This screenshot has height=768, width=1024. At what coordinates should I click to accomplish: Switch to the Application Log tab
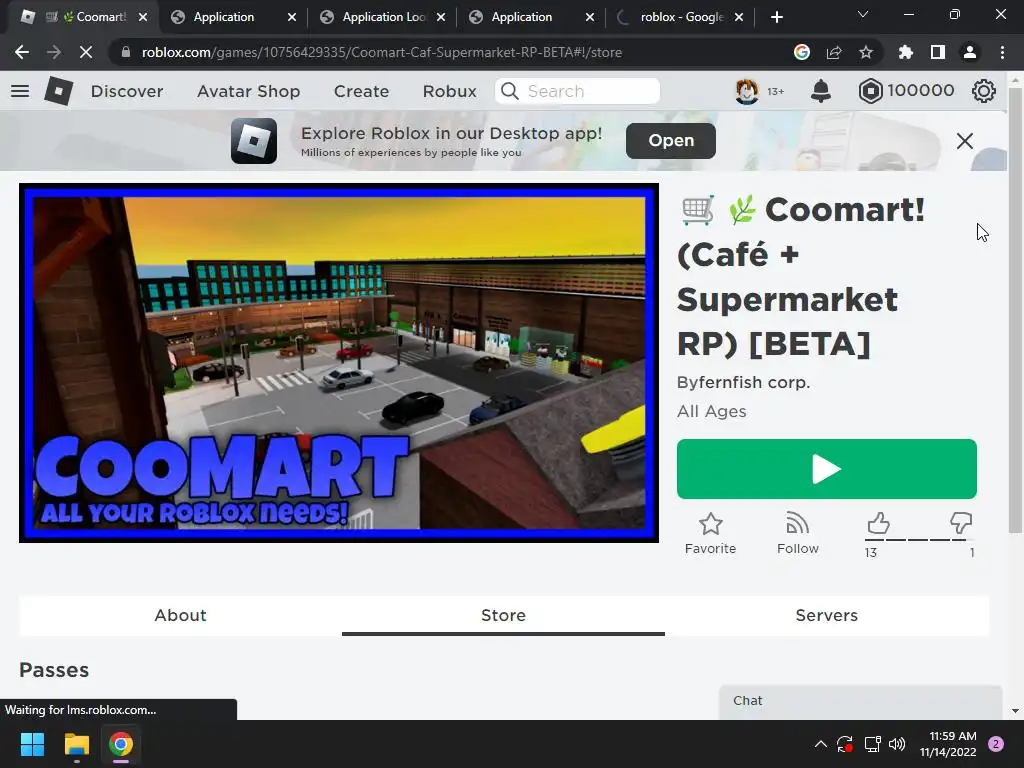tap(383, 17)
